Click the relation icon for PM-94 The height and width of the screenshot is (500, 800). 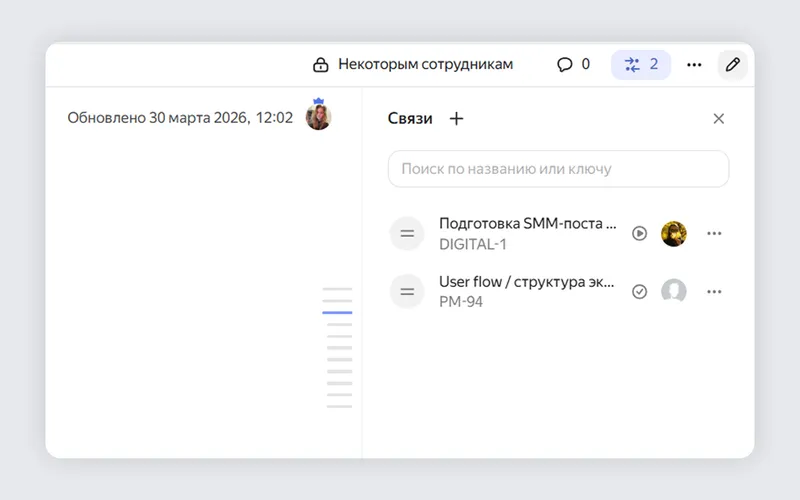[407, 292]
